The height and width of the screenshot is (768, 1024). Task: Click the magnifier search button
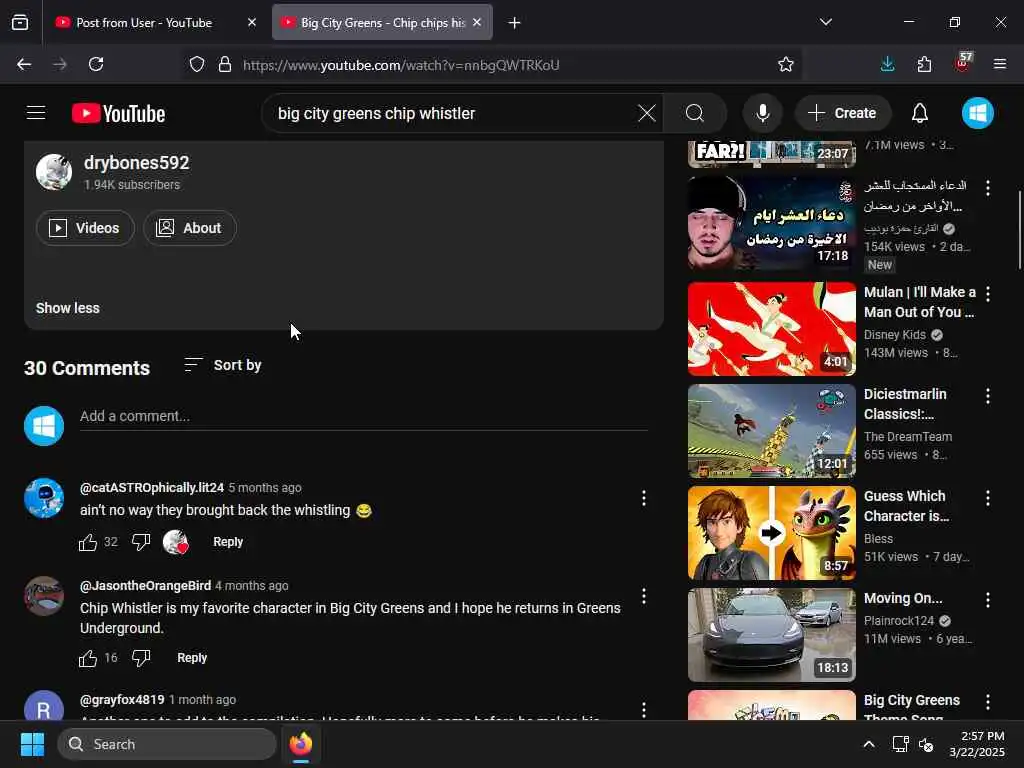point(695,113)
